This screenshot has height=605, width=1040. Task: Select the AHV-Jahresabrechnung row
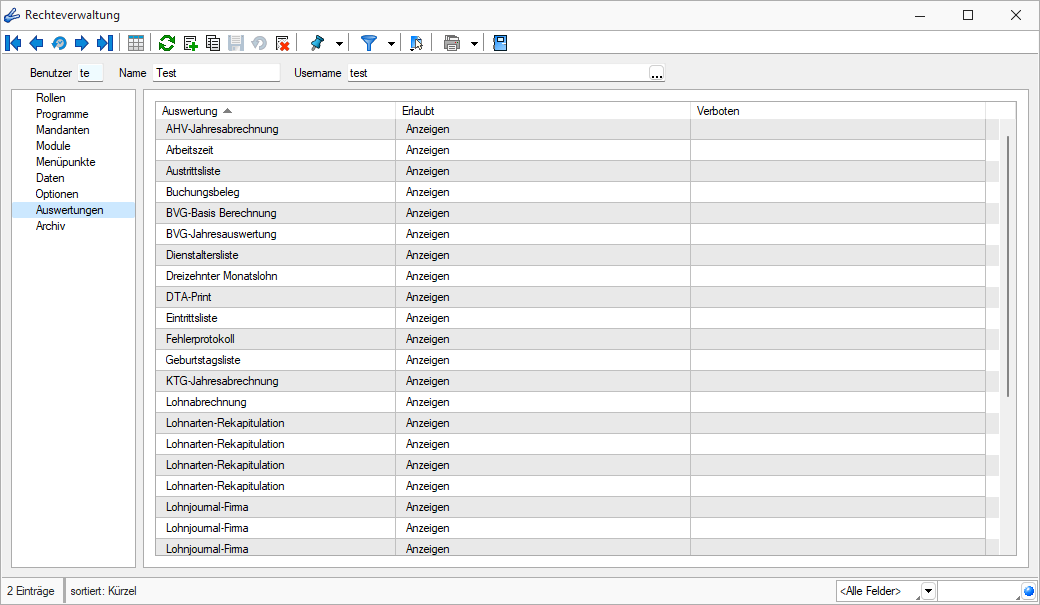click(570, 129)
